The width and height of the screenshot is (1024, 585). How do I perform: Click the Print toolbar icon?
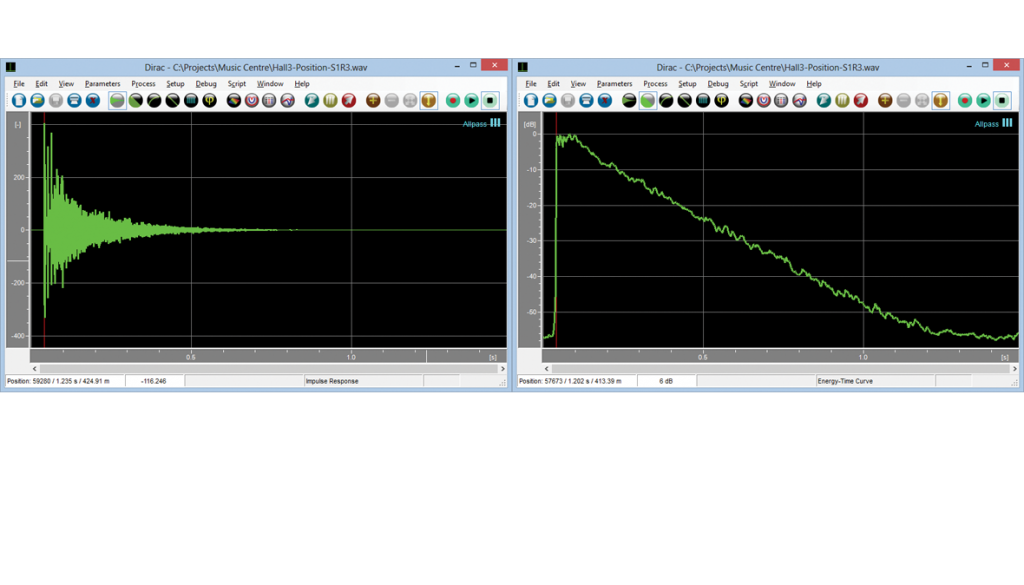coord(75,101)
